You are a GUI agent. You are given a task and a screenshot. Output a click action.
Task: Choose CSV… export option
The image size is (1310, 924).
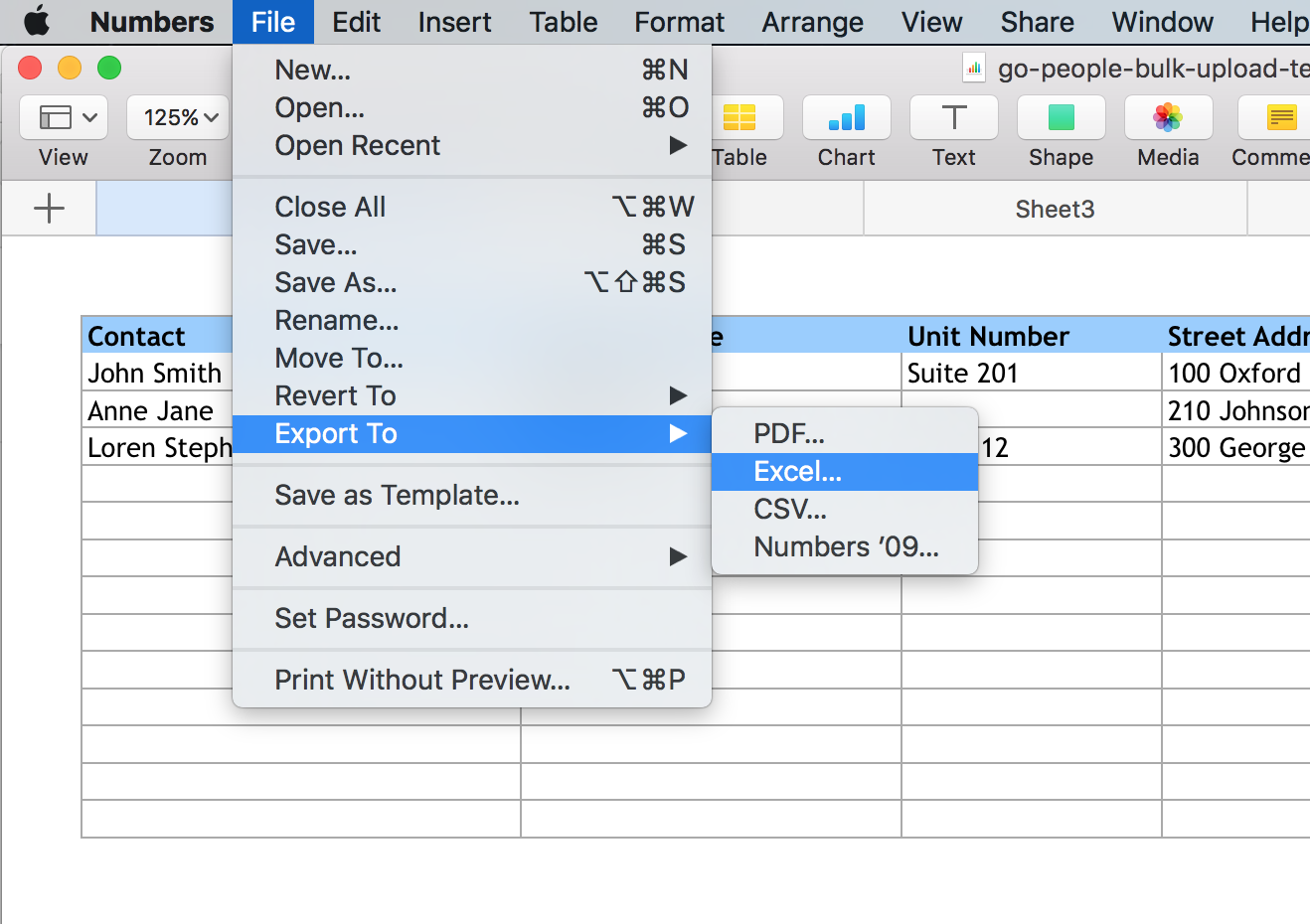[x=845, y=510]
